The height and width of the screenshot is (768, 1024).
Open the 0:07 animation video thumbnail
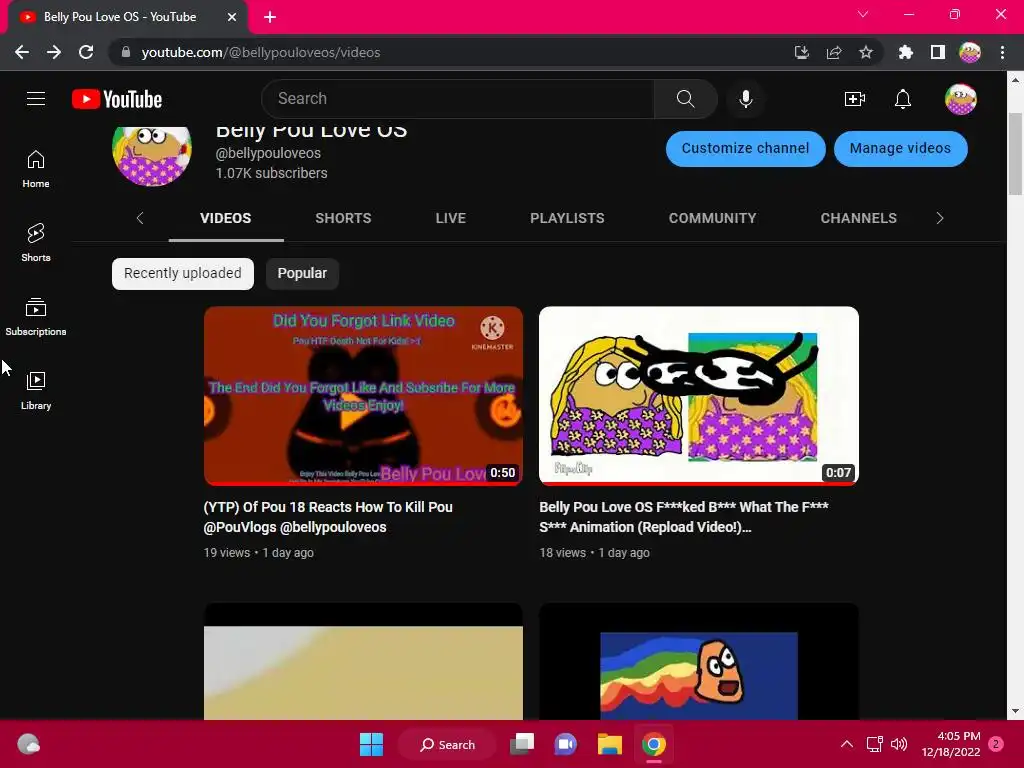[x=699, y=396]
